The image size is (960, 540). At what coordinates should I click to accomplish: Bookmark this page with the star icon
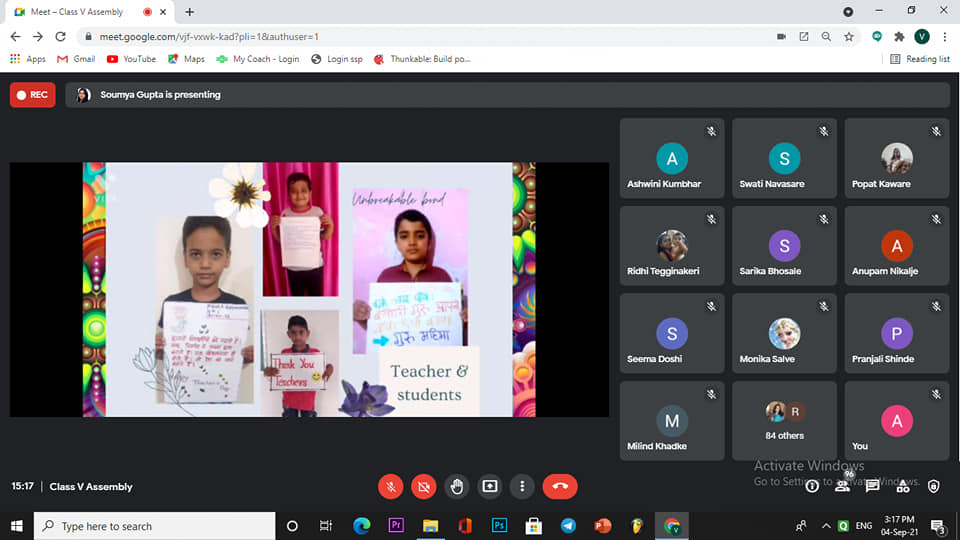[x=849, y=37]
